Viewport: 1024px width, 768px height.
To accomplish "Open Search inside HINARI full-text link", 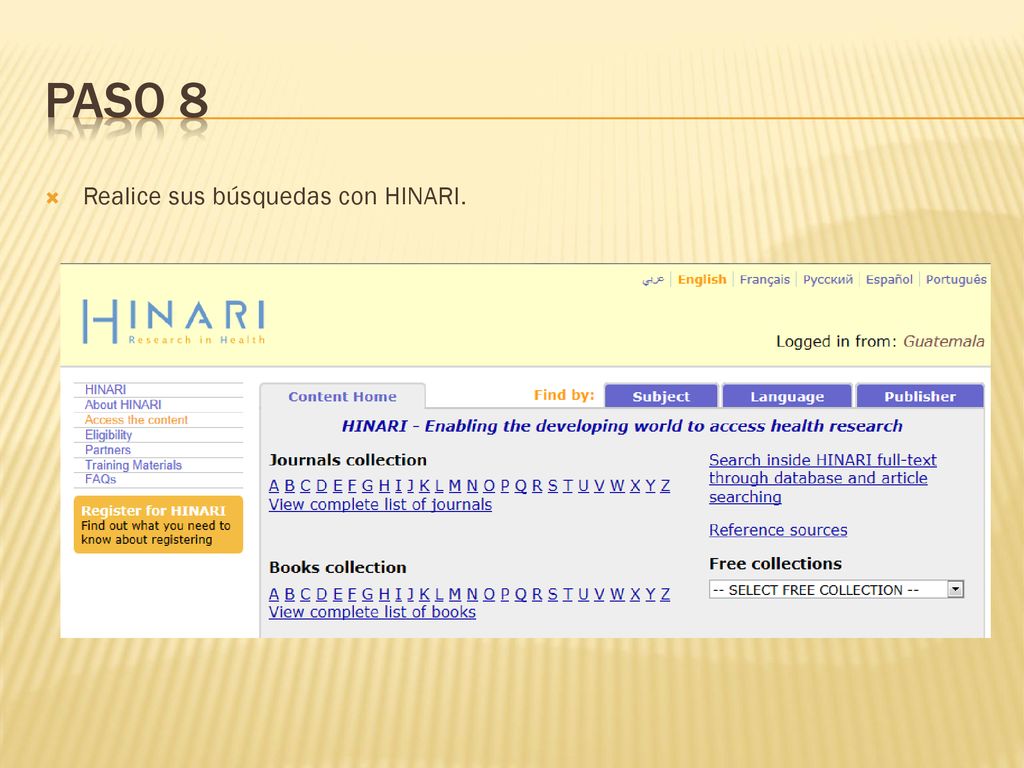I will [x=822, y=478].
